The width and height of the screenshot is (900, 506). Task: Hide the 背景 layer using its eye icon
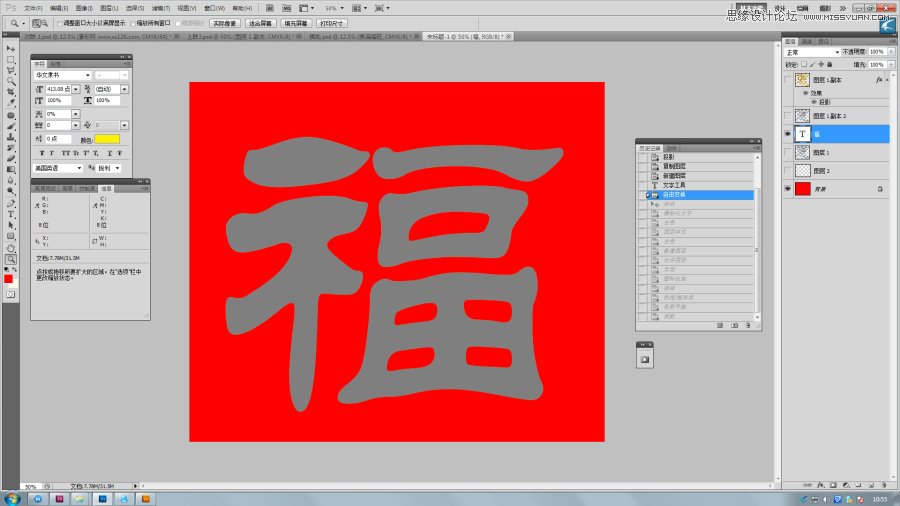788,188
